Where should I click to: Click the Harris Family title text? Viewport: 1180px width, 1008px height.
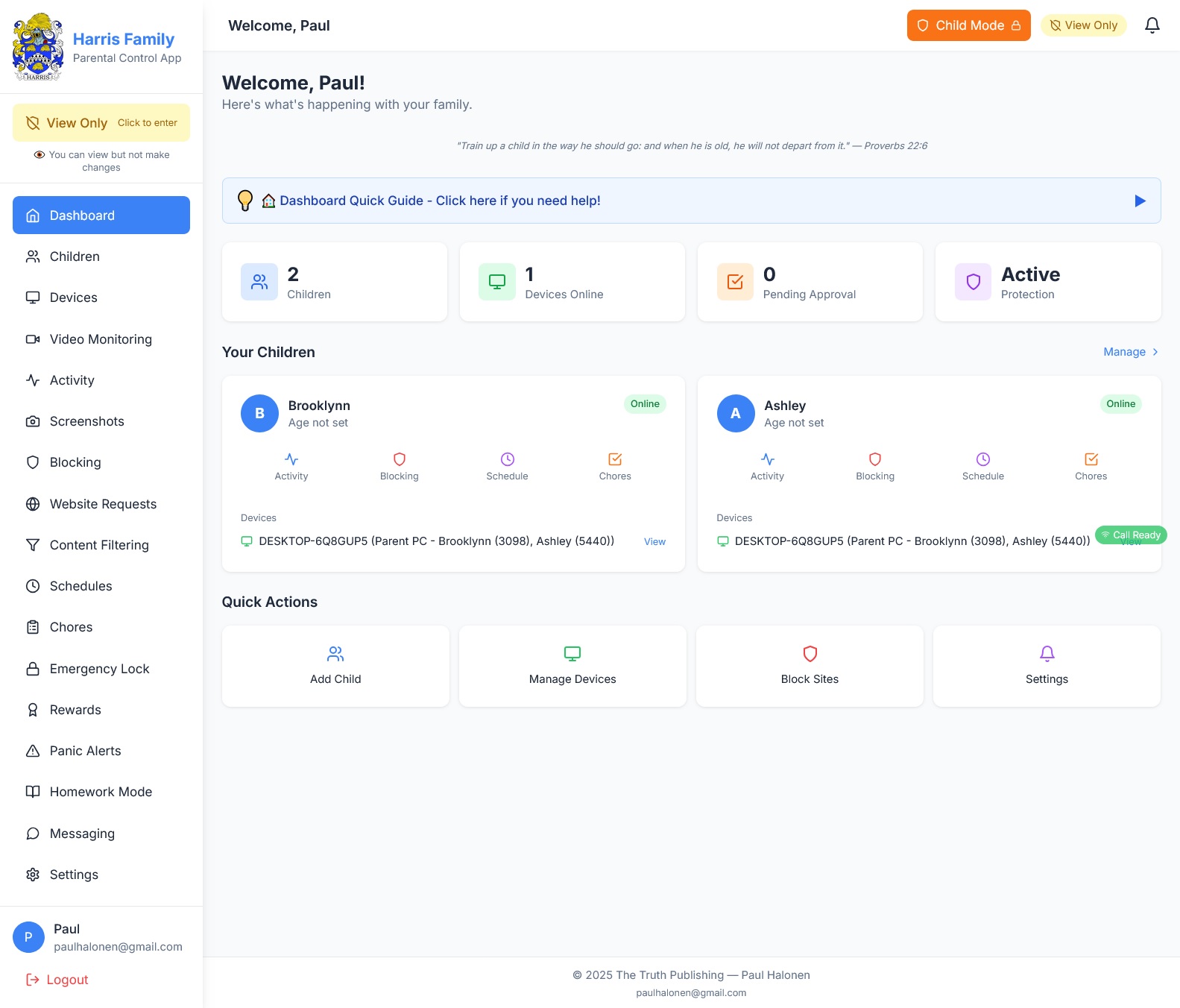(x=124, y=39)
